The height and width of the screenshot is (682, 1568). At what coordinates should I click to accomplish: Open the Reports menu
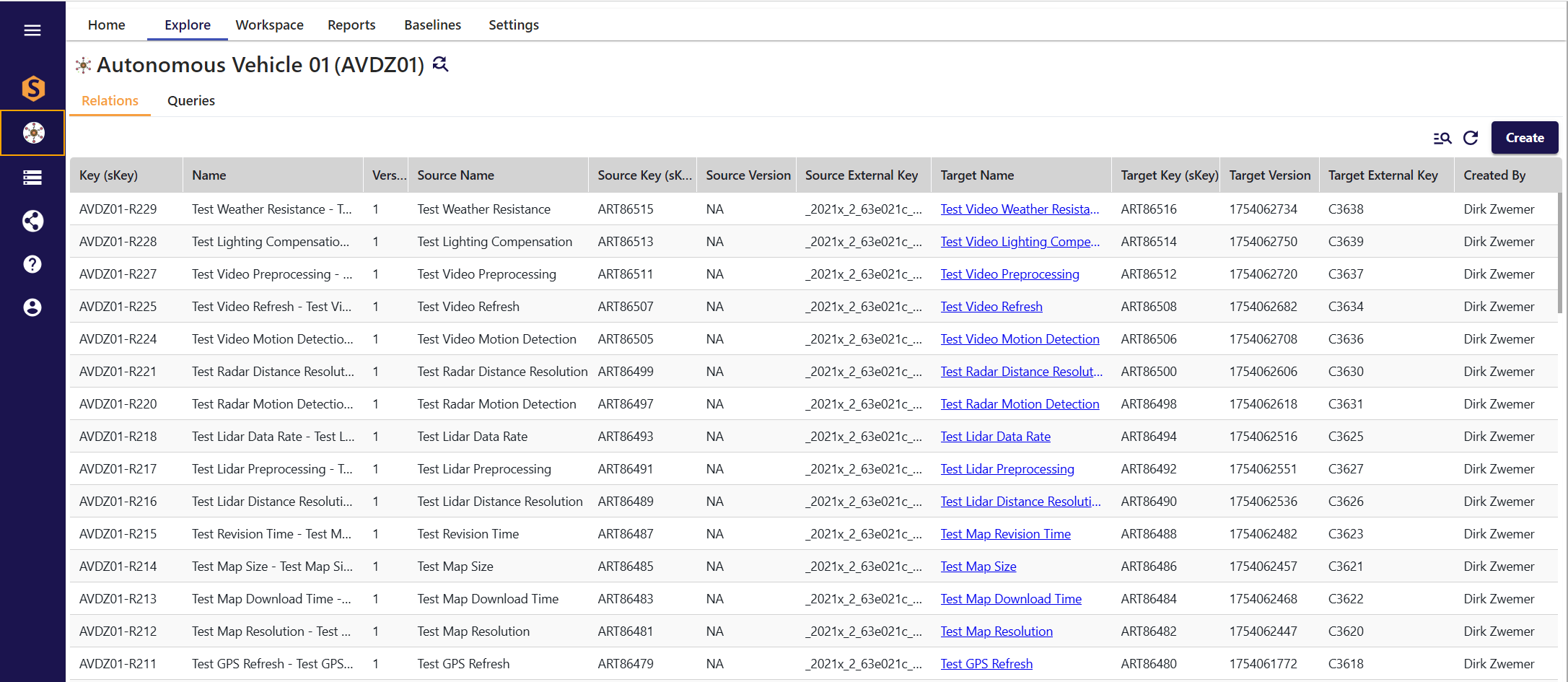click(x=351, y=25)
